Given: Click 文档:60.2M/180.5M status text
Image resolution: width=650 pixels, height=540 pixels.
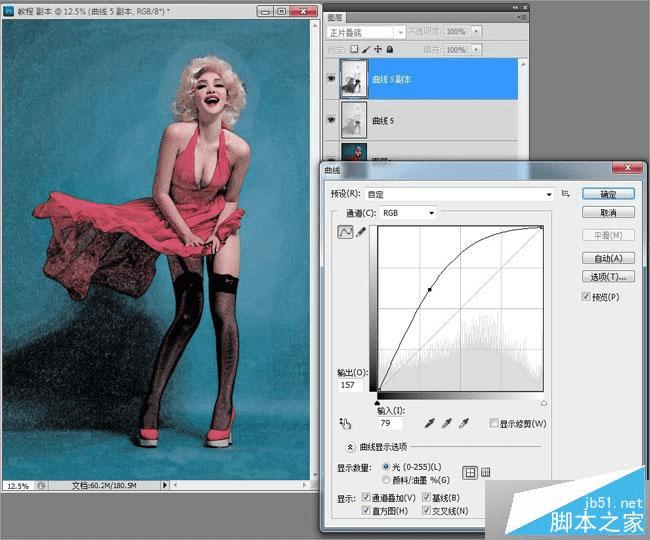Looking at the screenshot, I should [x=104, y=485].
